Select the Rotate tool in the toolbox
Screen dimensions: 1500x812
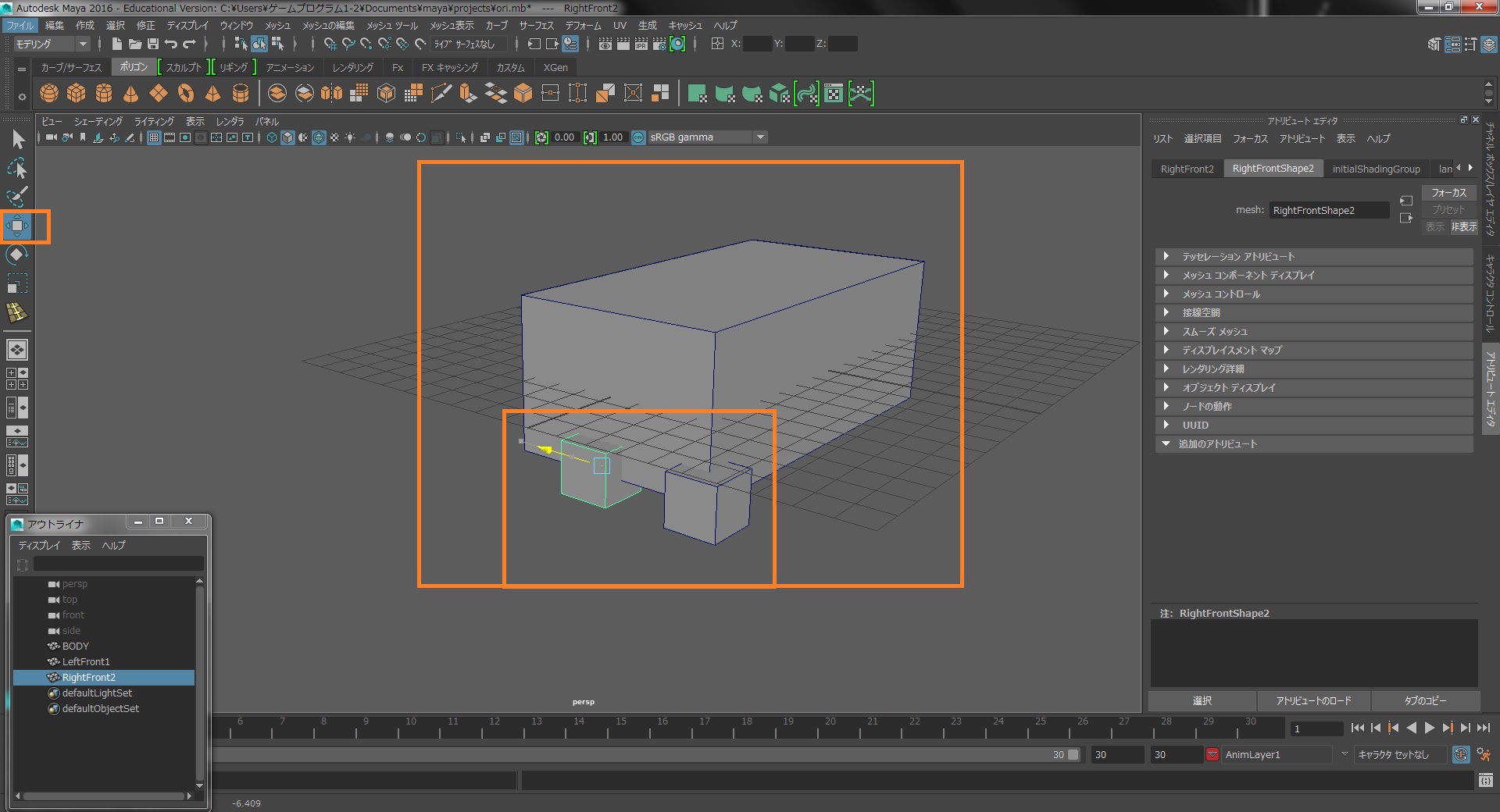coord(16,255)
